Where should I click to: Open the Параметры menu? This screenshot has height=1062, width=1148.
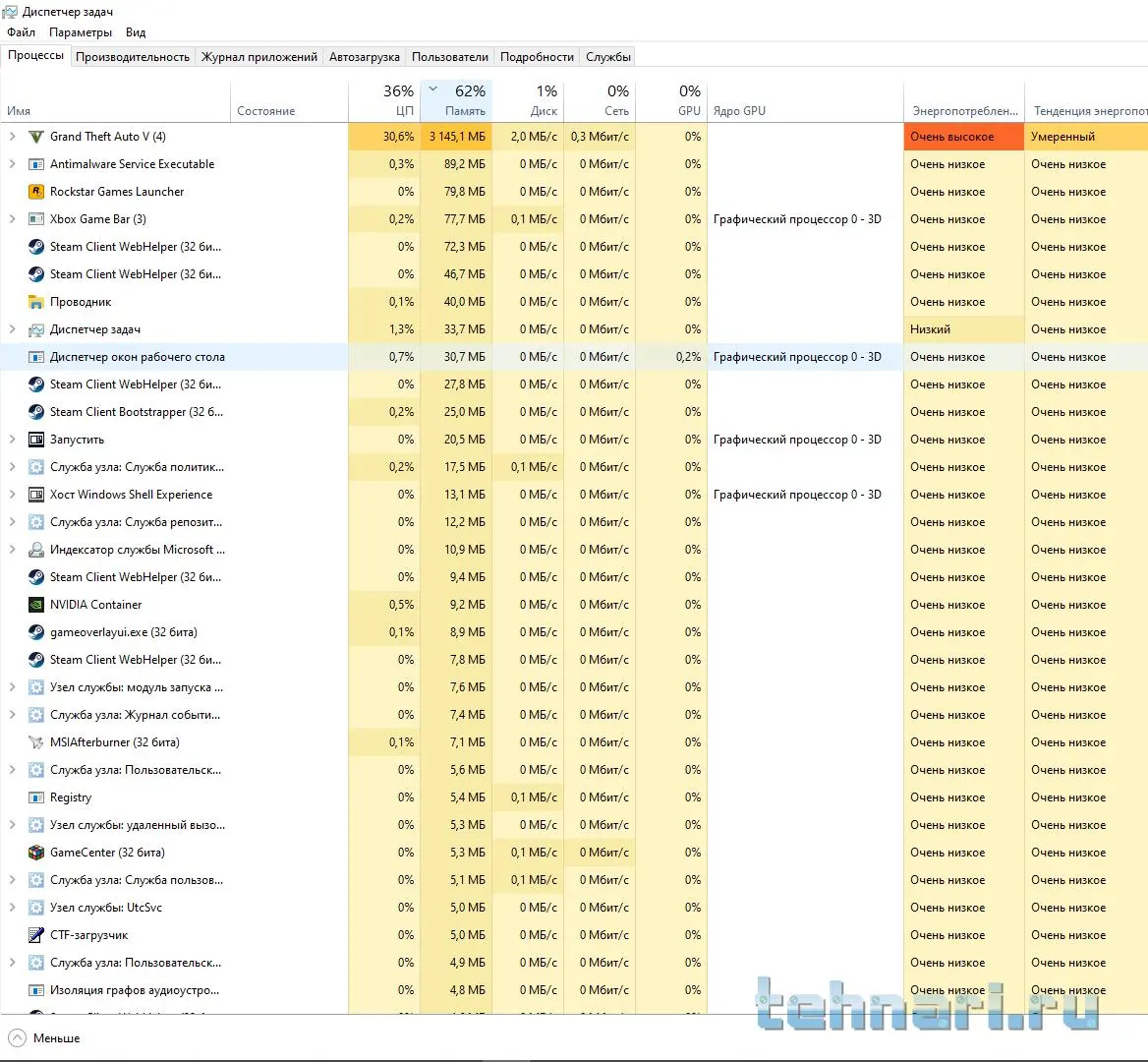coord(81,32)
